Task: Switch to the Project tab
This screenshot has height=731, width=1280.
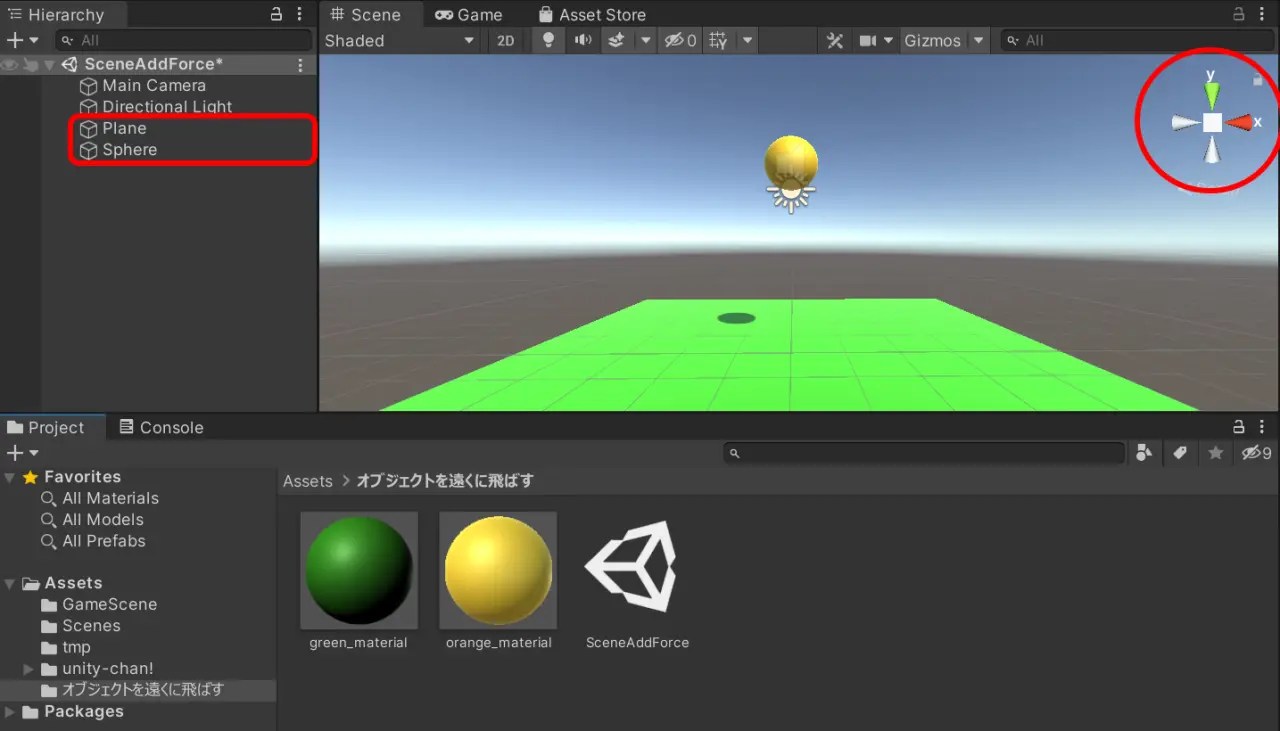Action: [45, 427]
